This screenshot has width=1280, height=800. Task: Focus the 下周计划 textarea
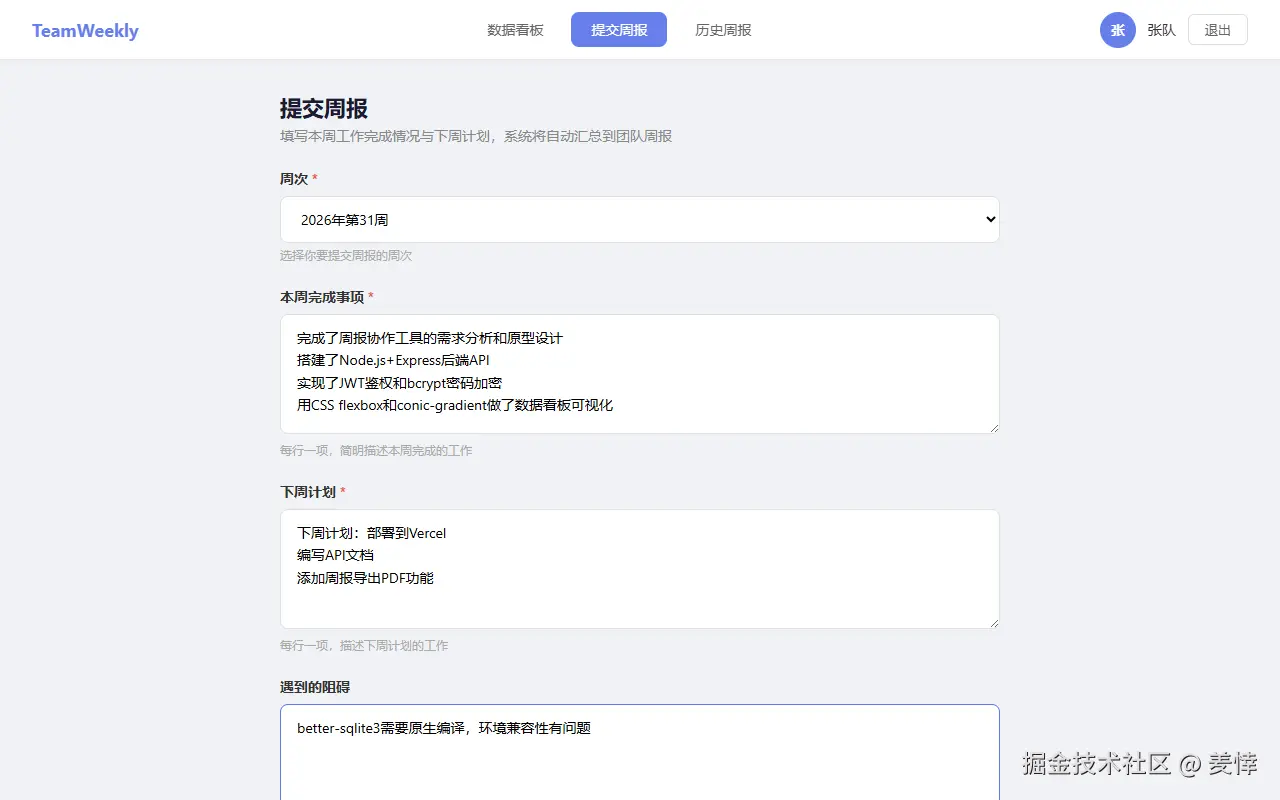640,569
